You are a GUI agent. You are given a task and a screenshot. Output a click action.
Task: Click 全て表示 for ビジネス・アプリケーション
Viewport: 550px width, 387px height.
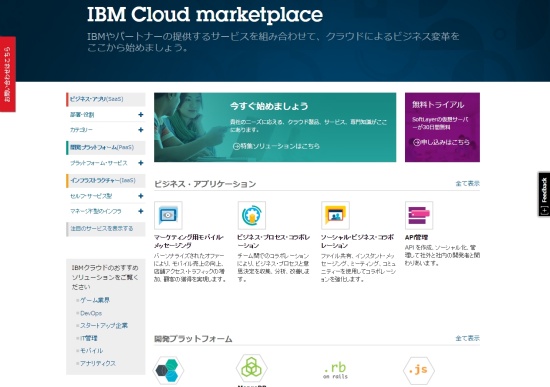467,184
